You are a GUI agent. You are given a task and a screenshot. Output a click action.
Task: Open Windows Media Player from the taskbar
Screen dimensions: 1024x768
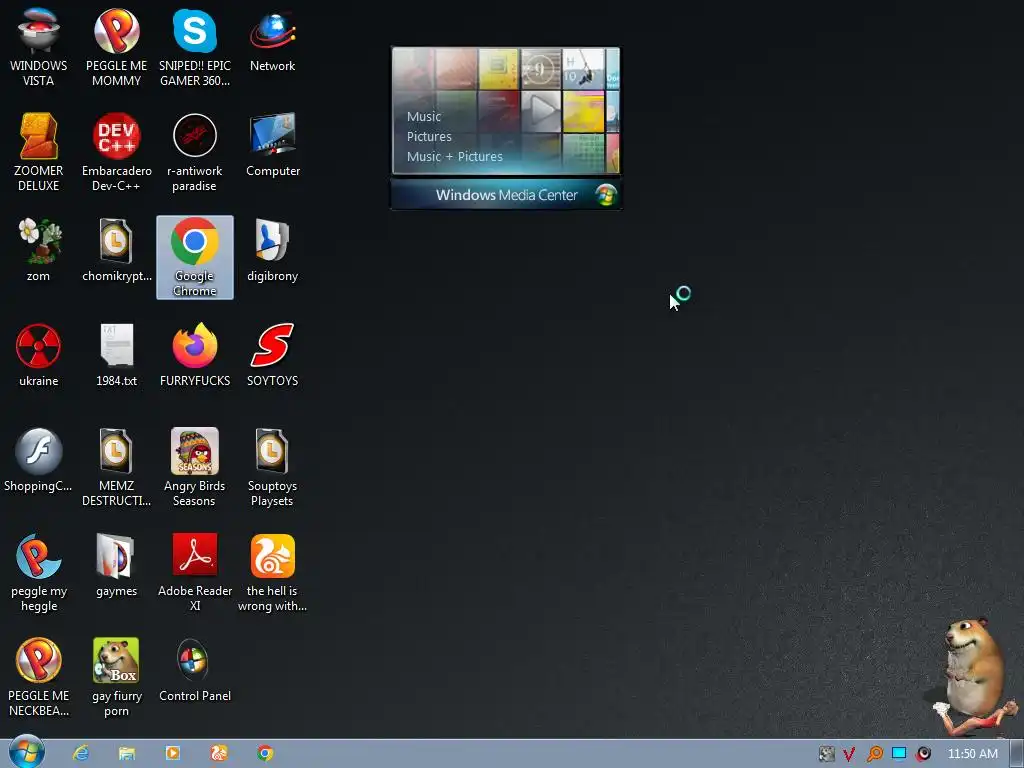click(172, 754)
